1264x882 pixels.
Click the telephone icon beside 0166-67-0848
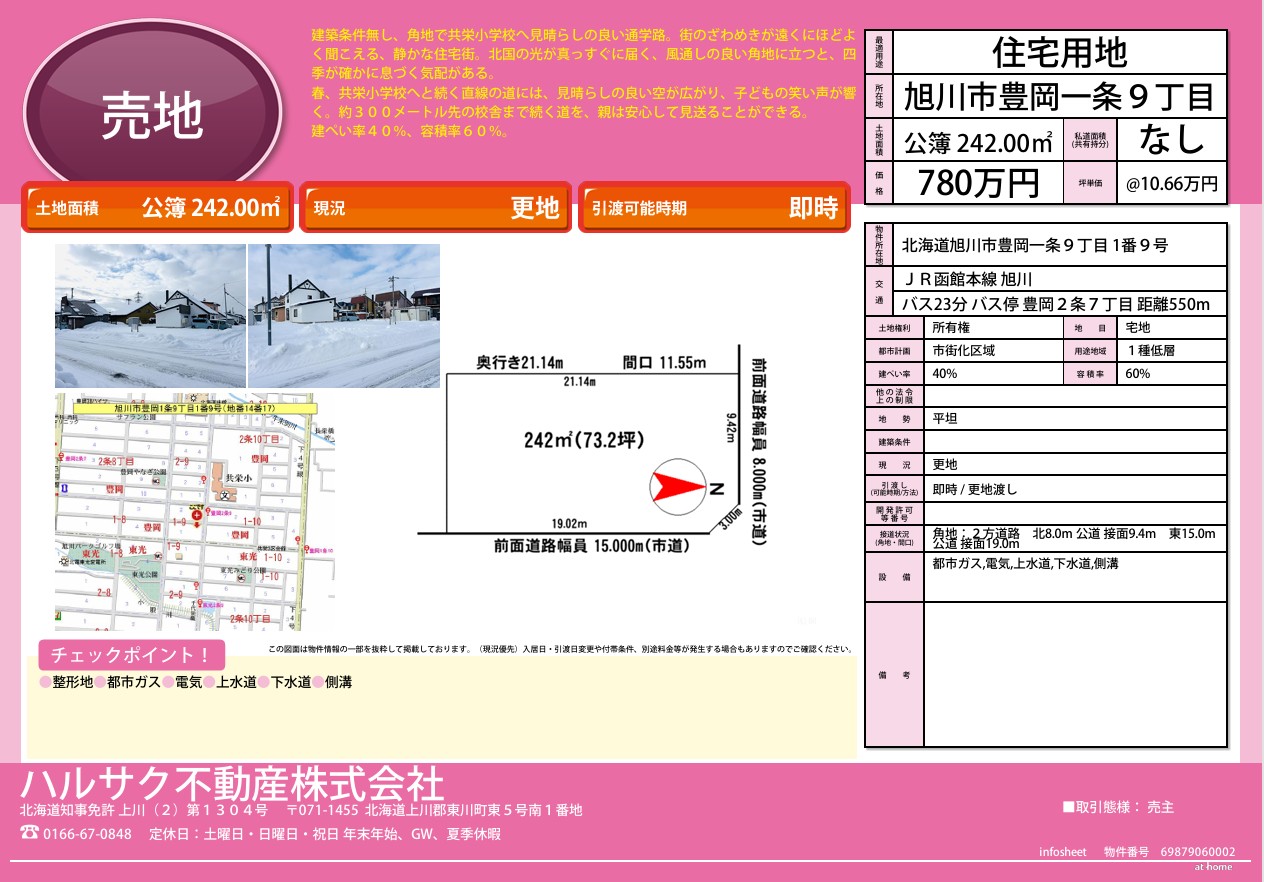pos(29,833)
